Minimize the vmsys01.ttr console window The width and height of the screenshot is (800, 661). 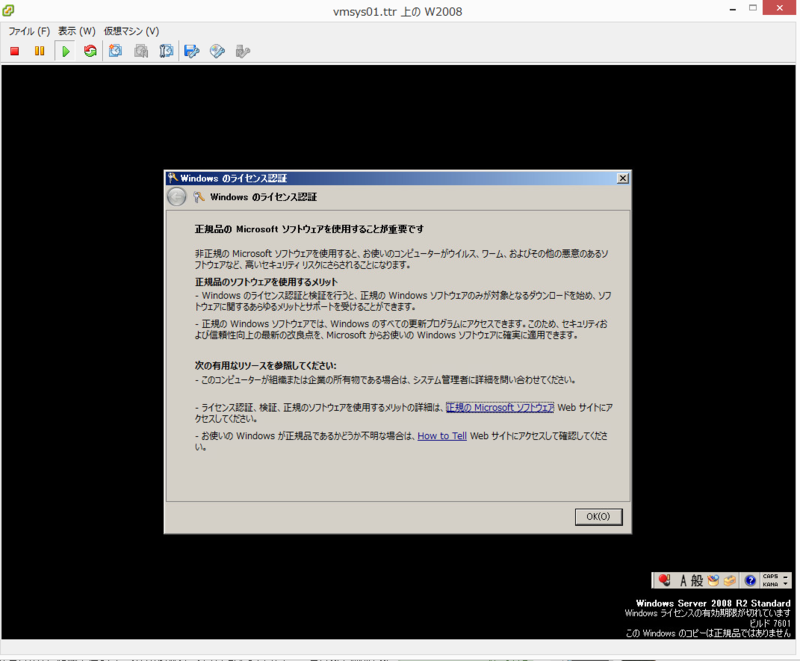733,9
